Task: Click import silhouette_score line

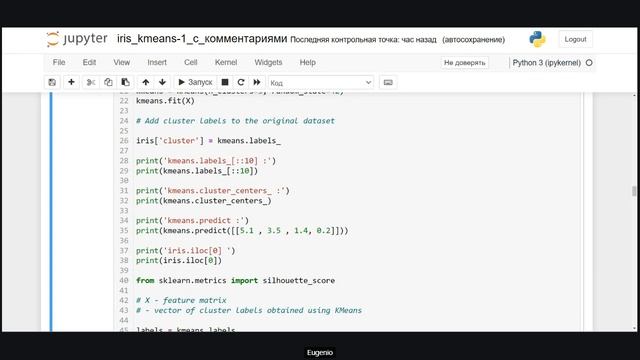Action: pyautogui.click(x=235, y=280)
